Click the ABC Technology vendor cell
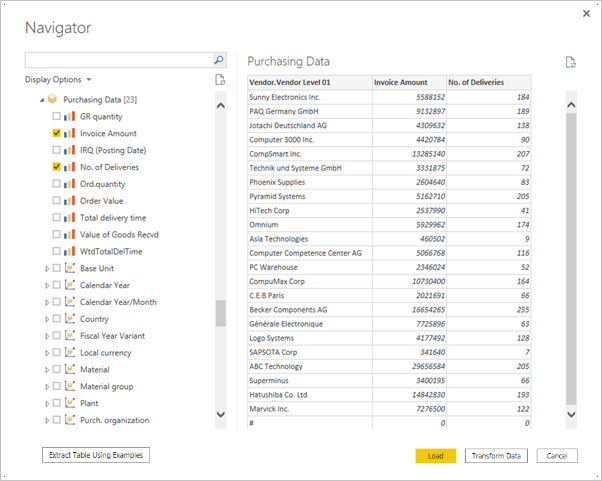602x481 pixels. click(x=310, y=367)
